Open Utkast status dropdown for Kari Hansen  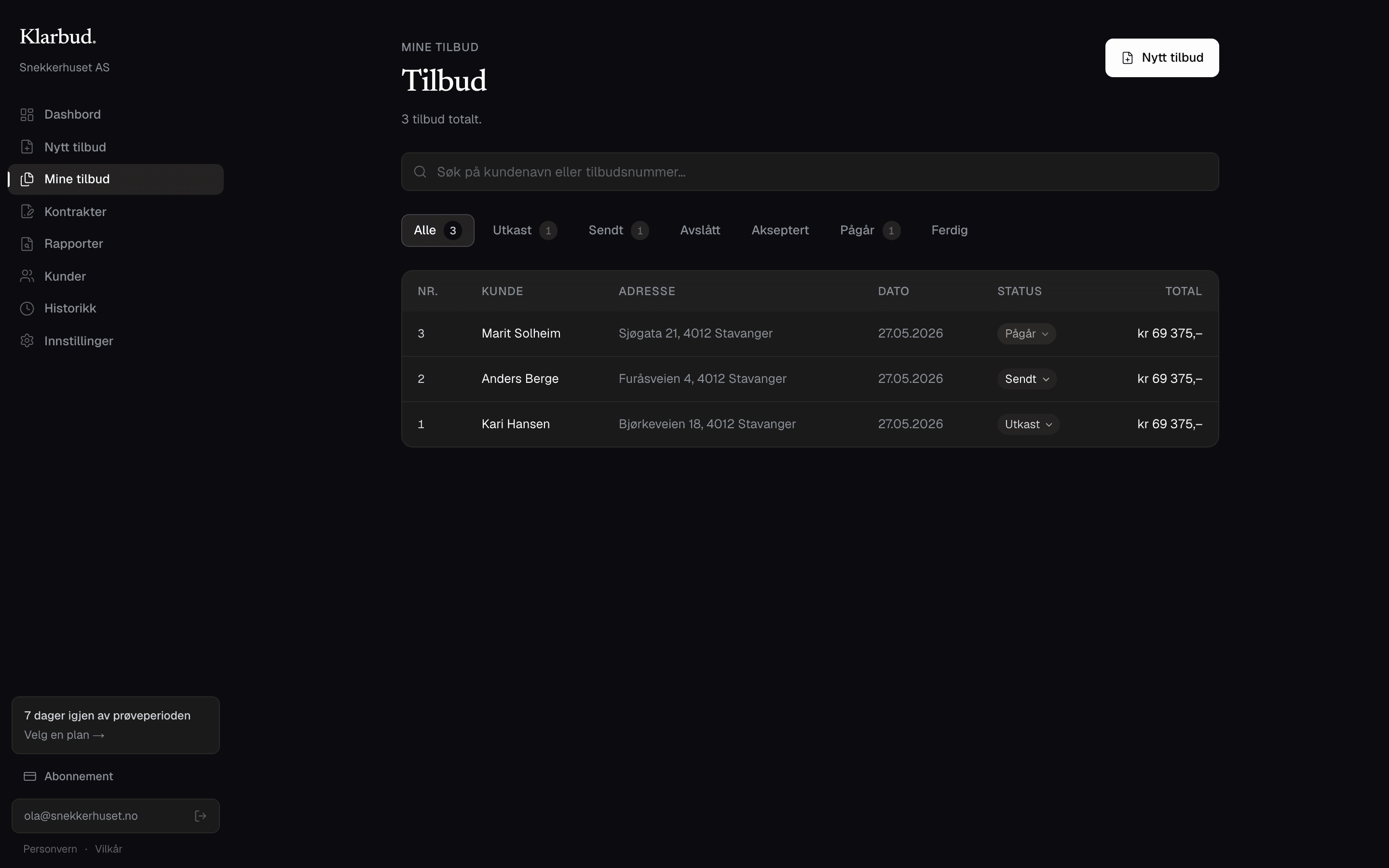pos(1028,424)
